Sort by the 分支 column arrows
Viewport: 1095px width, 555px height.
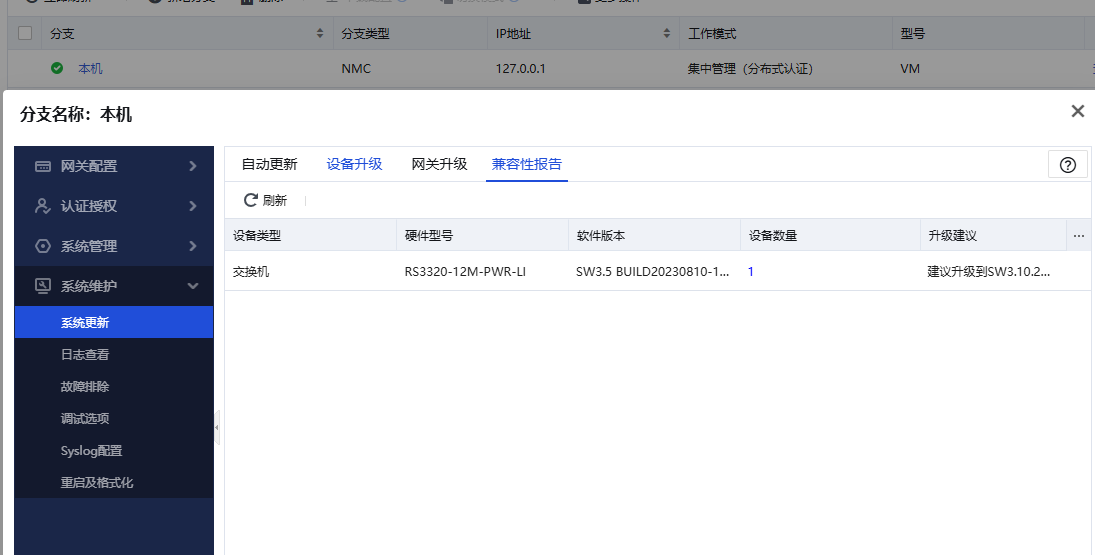(320, 33)
